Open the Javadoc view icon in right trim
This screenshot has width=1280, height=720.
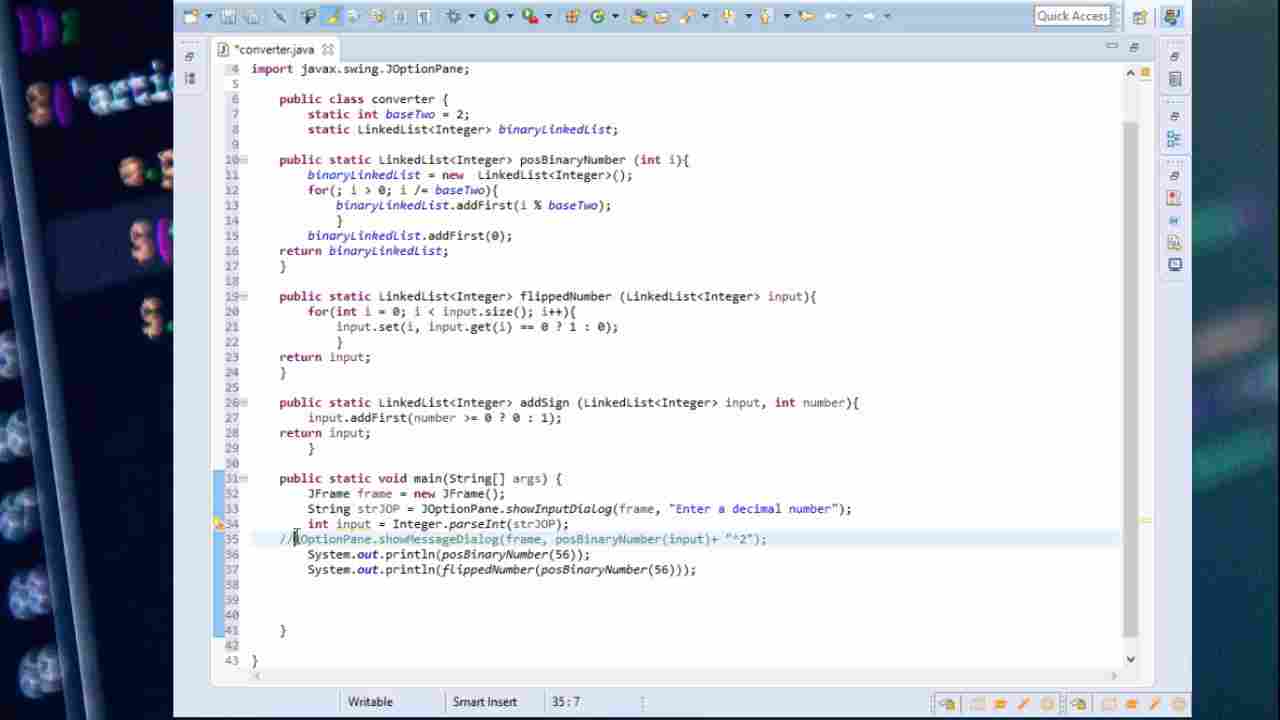click(1174, 220)
